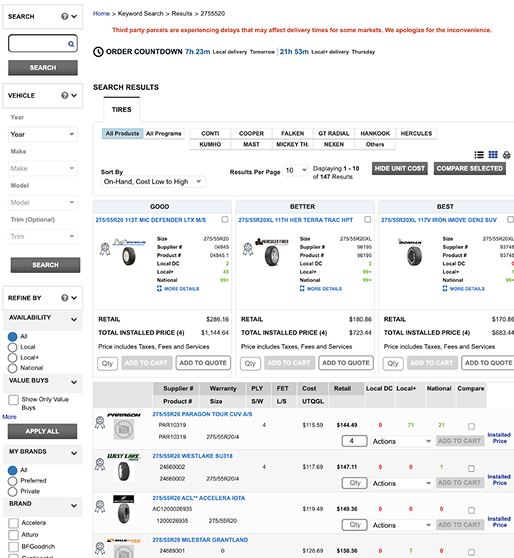This screenshot has width=514, height=558.
Task: Select the National availability radio button
Action: point(12,368)
